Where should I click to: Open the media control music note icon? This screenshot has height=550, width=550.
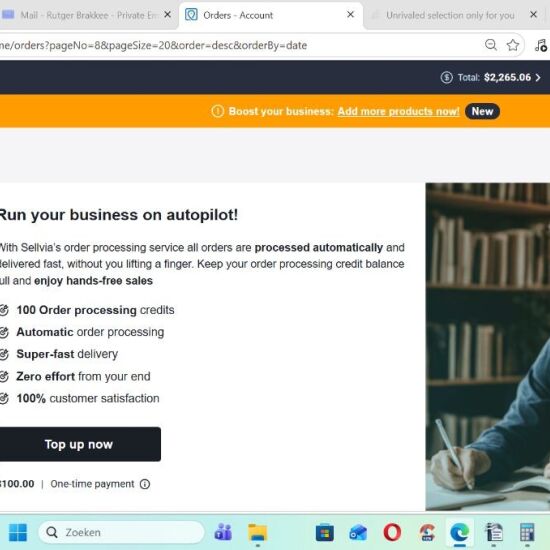[x=541, y=45]
